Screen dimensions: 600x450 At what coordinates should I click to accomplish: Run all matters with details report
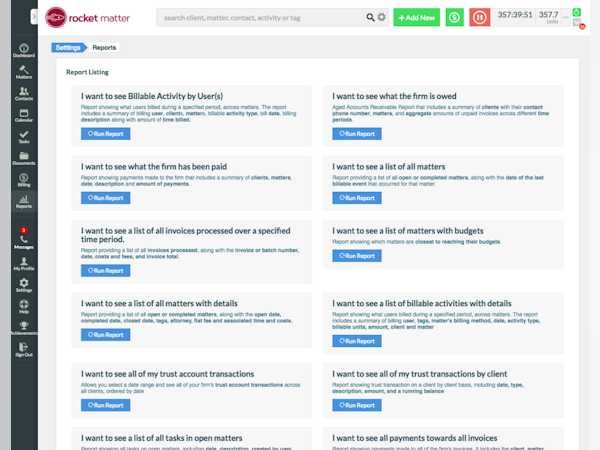click(106, 335)
